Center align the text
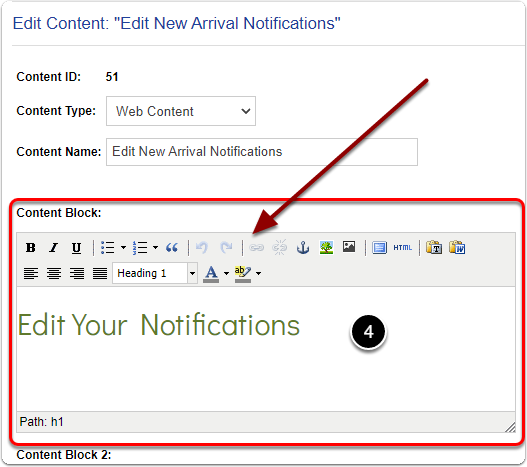The height and width of the screenshot is (467, 527). click(54, 273)
